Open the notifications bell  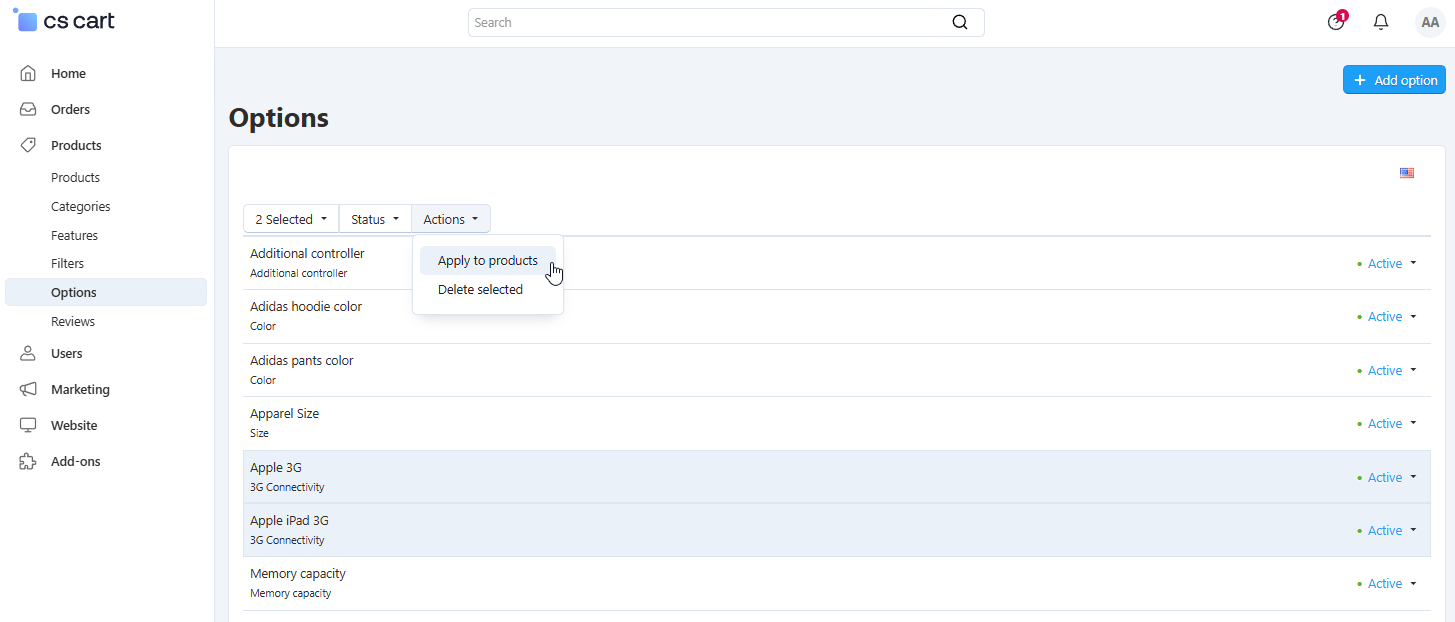(1381, 22)
